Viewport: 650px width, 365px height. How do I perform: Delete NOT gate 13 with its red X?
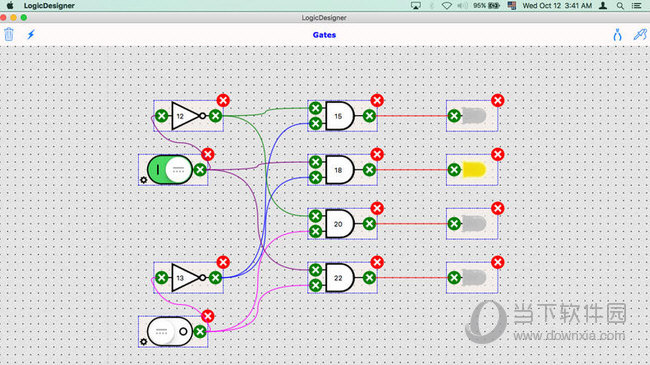click(223, 262)
